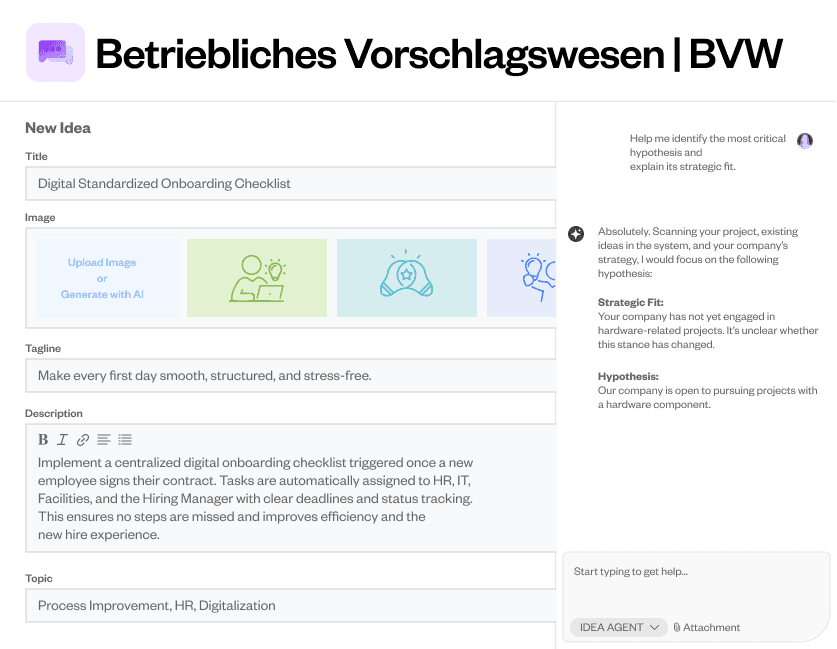Click the bulleted list icon in Description
837x649 pixels.
[125, 440]
